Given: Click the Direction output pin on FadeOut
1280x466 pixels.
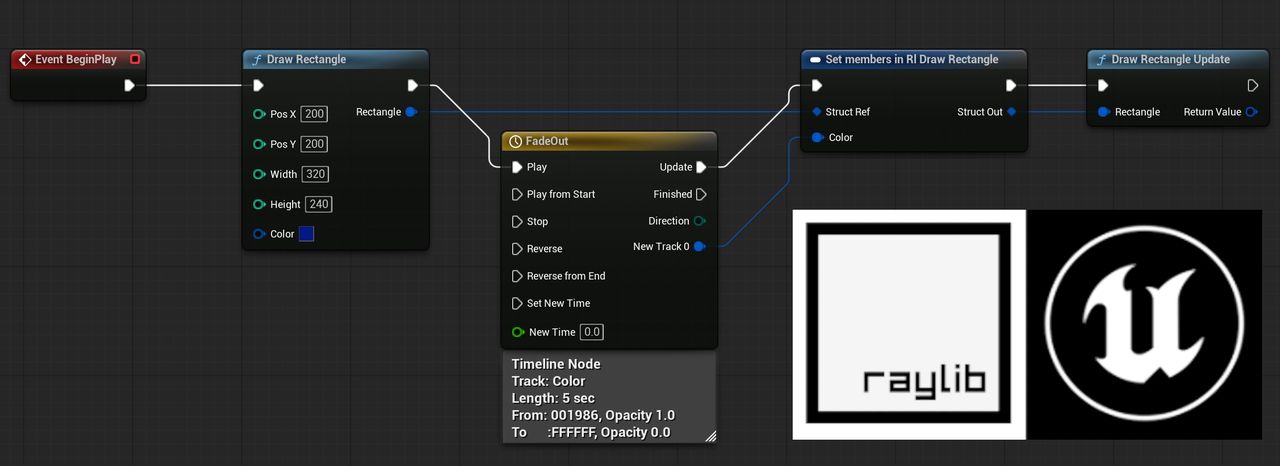Looking at the screenshot, I should point(699,221).
